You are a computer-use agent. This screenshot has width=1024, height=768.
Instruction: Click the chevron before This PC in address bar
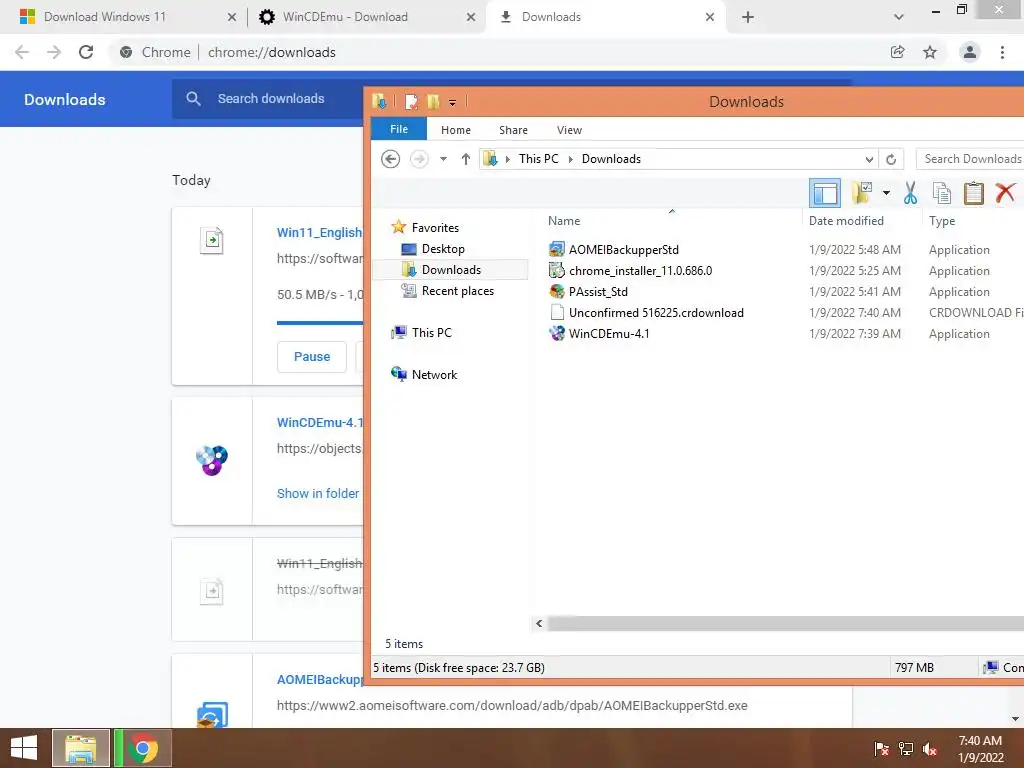(x=507, y=159)
